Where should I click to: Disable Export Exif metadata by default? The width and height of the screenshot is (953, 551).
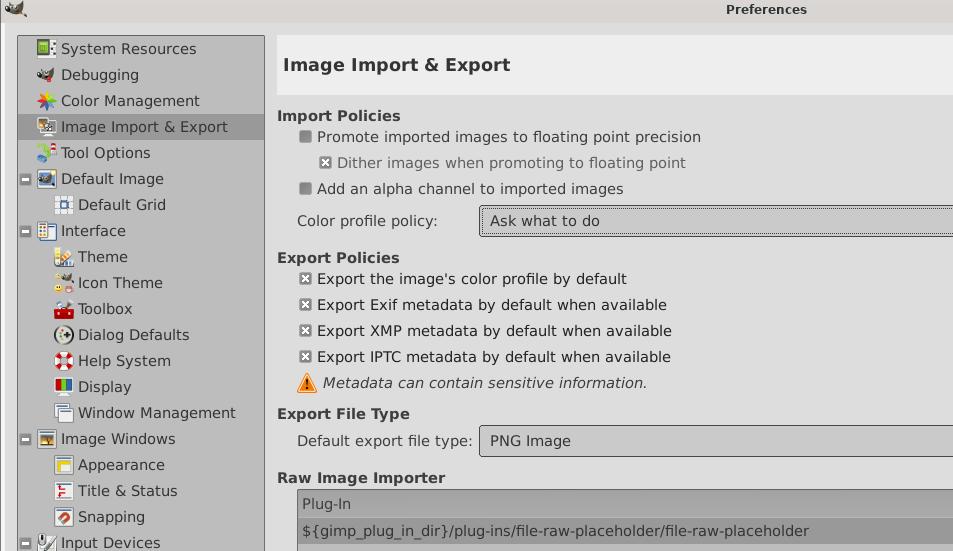[x=306, y=305]
